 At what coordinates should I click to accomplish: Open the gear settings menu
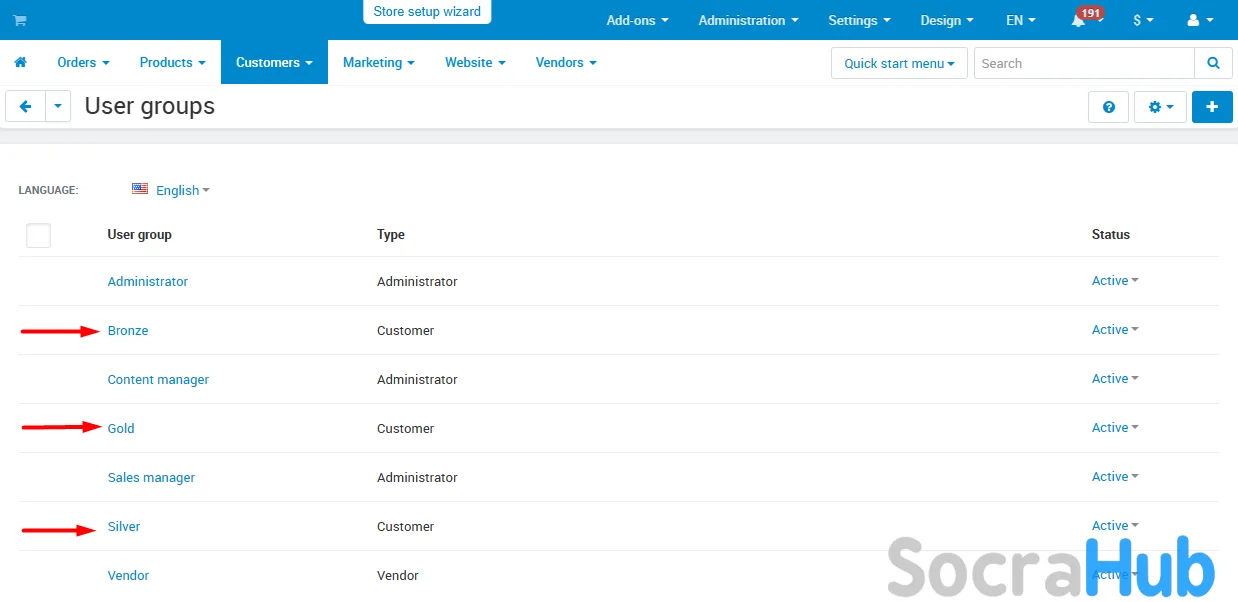pos(1160,107)
